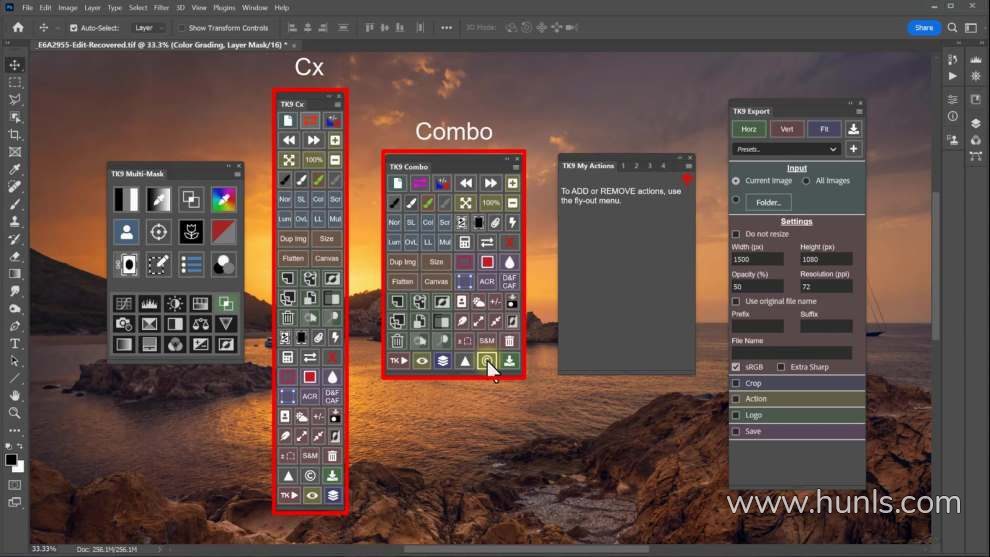The image size is (990, 557).
Task: Collapse the TK9 Export panel arrows
Action: click(x=850, y=103)
